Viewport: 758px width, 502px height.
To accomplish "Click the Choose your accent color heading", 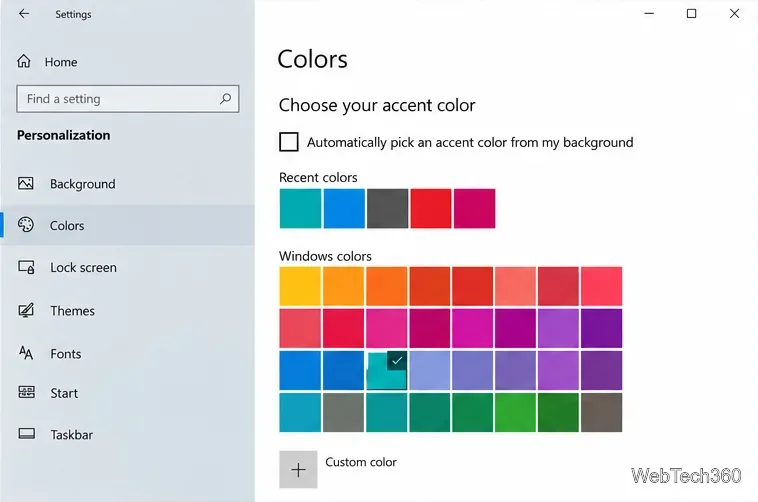I will coord(377,105).
